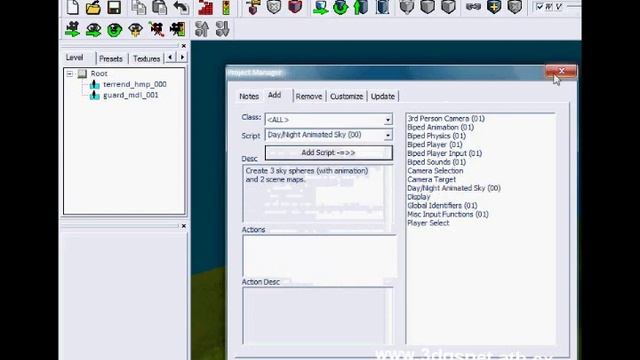Click the Copy icon in the toolbar
The width and height of the screenshot is (640, 360).
click(x=139, y=7)
